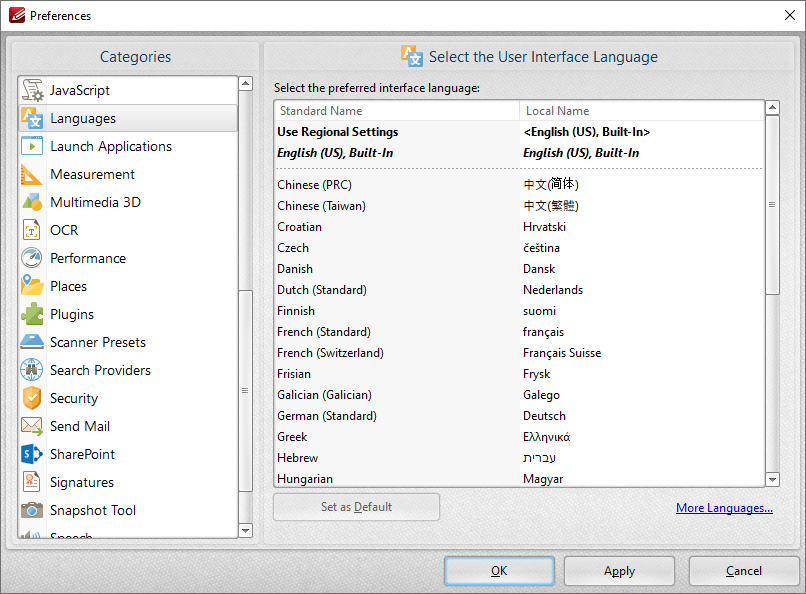Click the translate icon in the panel header
Screen dimensions: 806x594
[412, 57]
